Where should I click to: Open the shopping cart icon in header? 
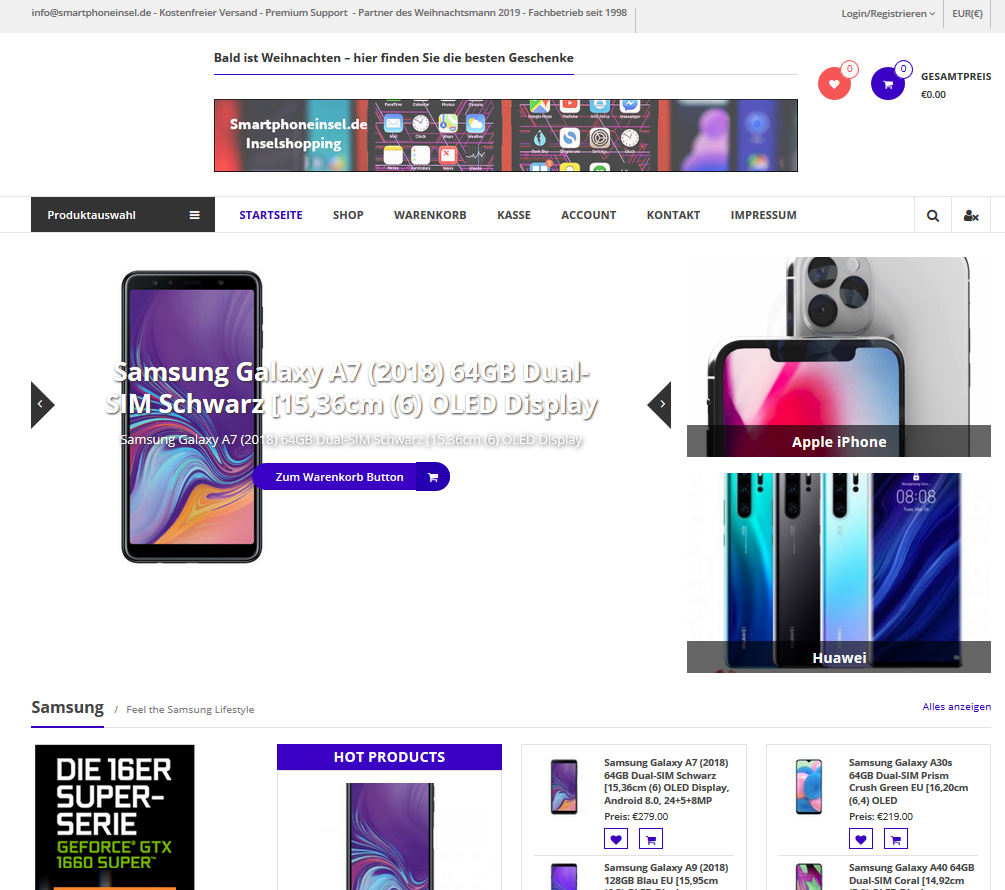point(888,83)
